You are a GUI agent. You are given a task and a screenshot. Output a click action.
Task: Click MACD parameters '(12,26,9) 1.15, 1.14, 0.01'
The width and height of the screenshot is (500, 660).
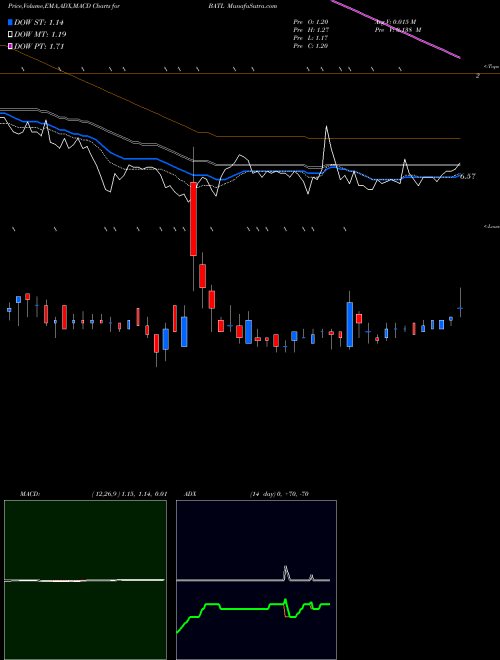point(130,494)
